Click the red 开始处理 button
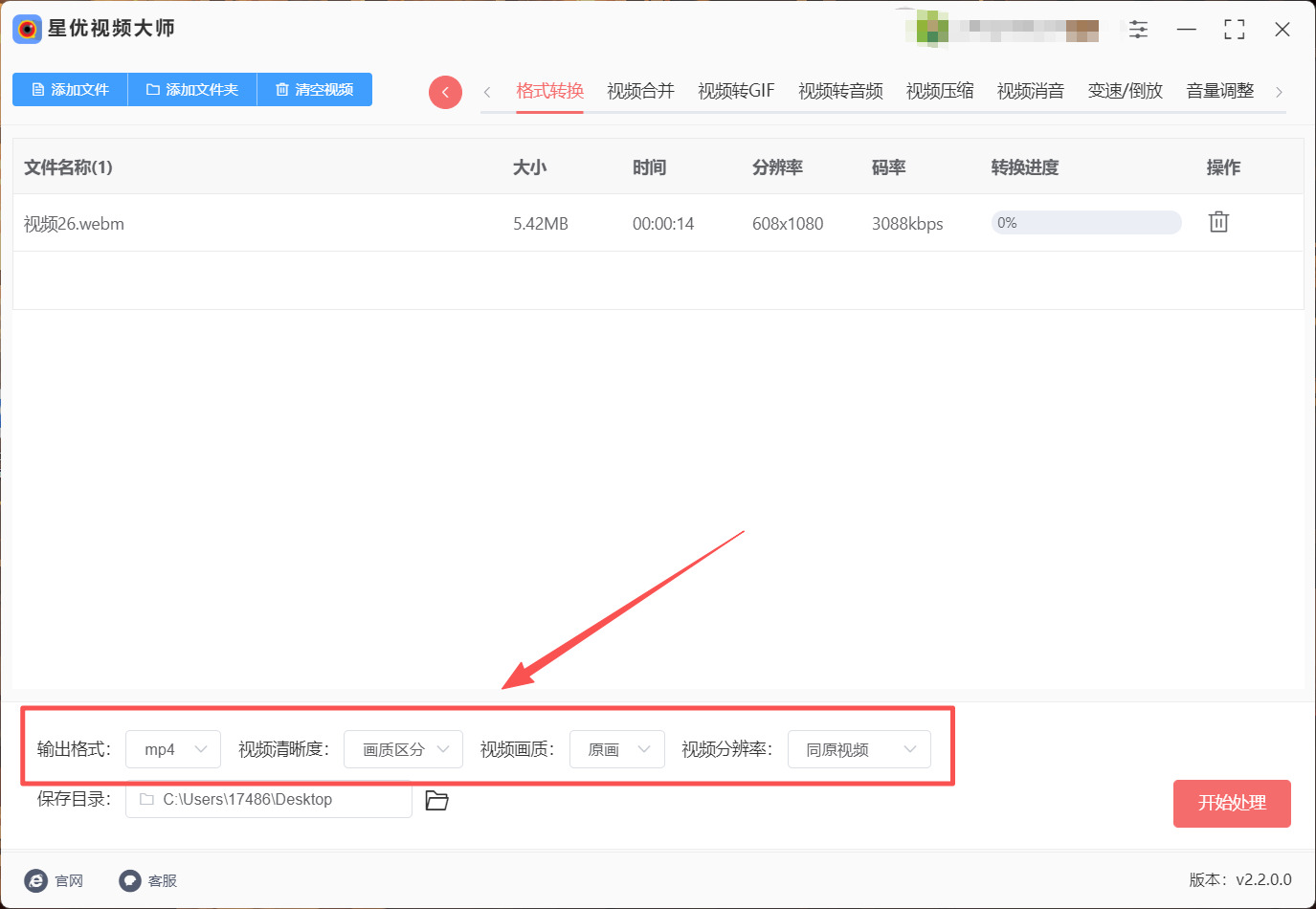The width and height of the screenshot is (1316, 909). point(1232,804)
